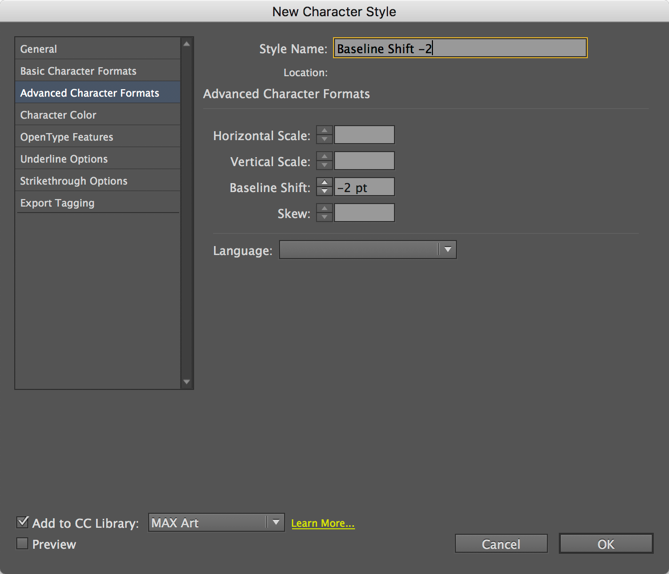This screenshot has height=574, width=669.
Task: Click Skew up stepper arrow
Action: 324,208
